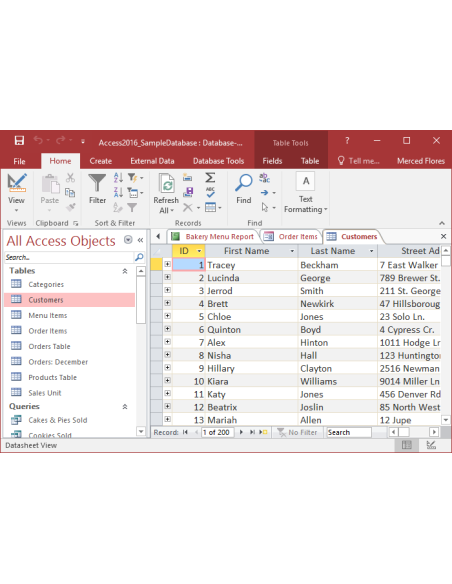452x584 pixels.
Task: Click the search magnifier in navigation pane
Action: (139, 257)
